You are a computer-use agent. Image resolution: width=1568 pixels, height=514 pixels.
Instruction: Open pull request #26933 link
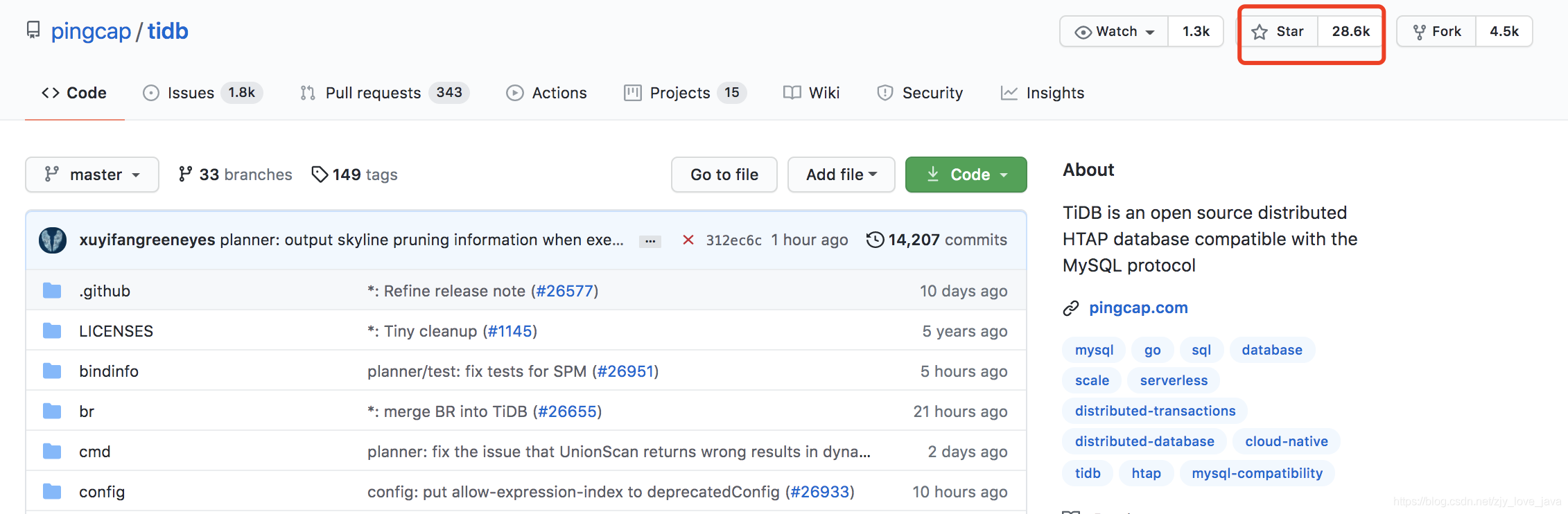tap(820, 492)
